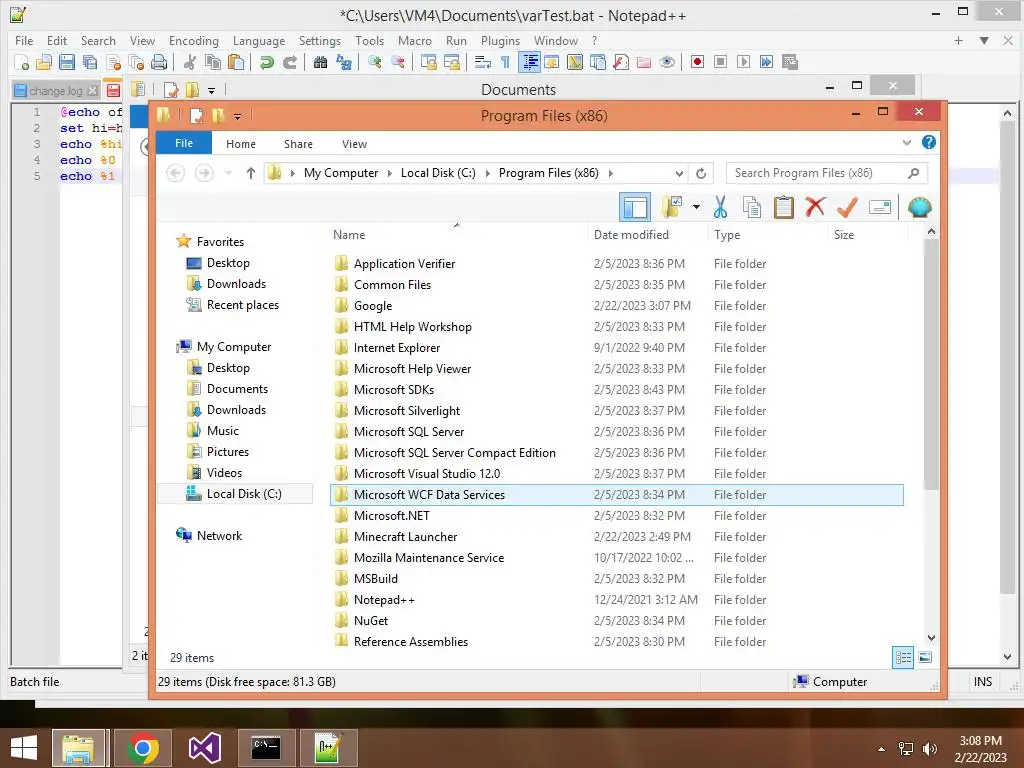Screen dimensions: 1024x768
Task: Click Cut scissors icon in Notepad++ toolbar
Action: (x=190, y=62)
